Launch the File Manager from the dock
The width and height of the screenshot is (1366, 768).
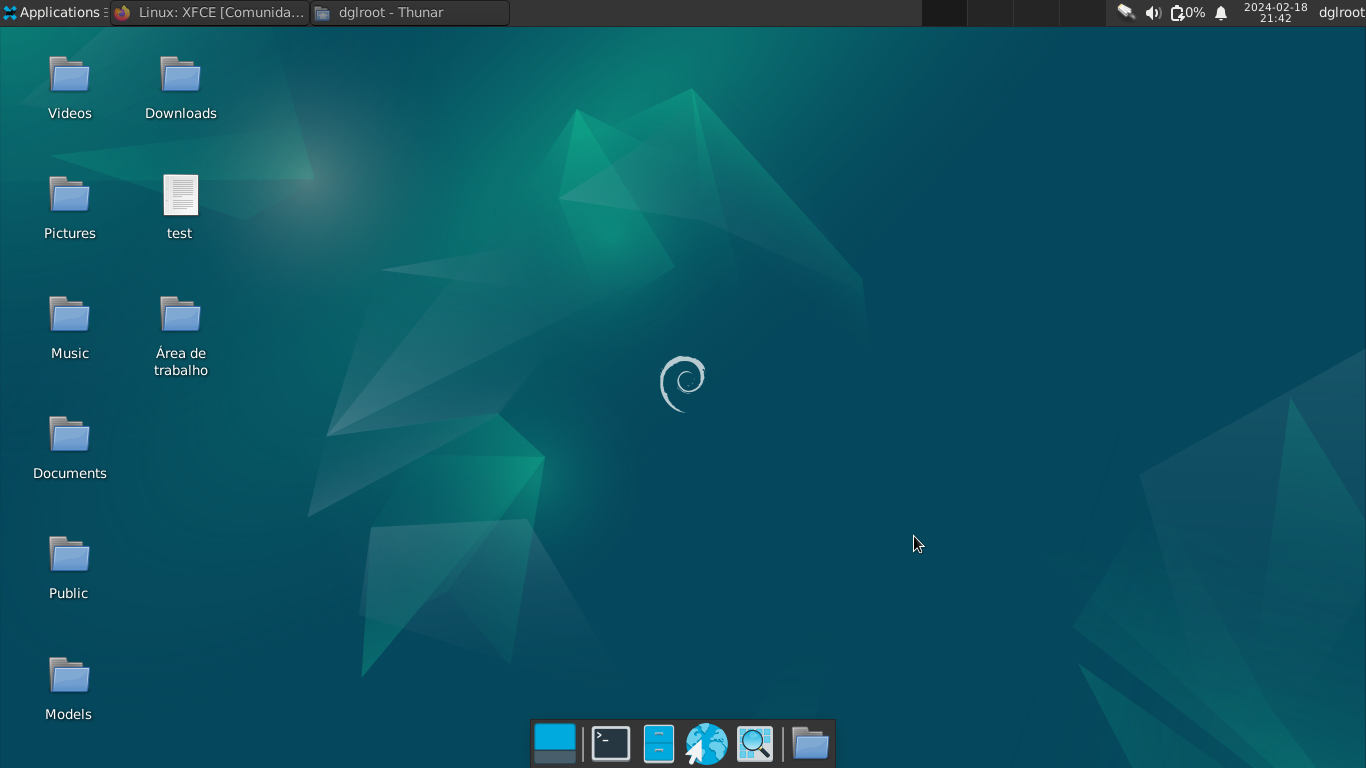pos(659,744)
